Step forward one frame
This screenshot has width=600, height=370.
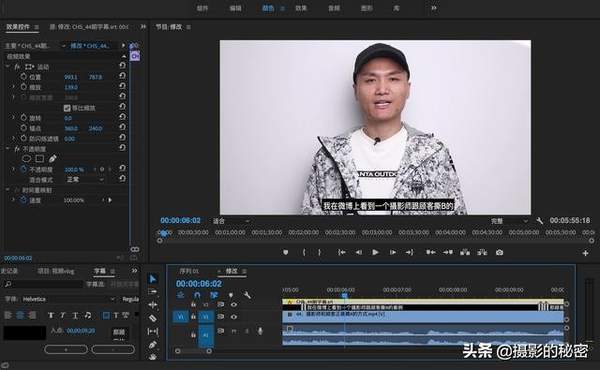pyautogui.click(x=393, y=253)
